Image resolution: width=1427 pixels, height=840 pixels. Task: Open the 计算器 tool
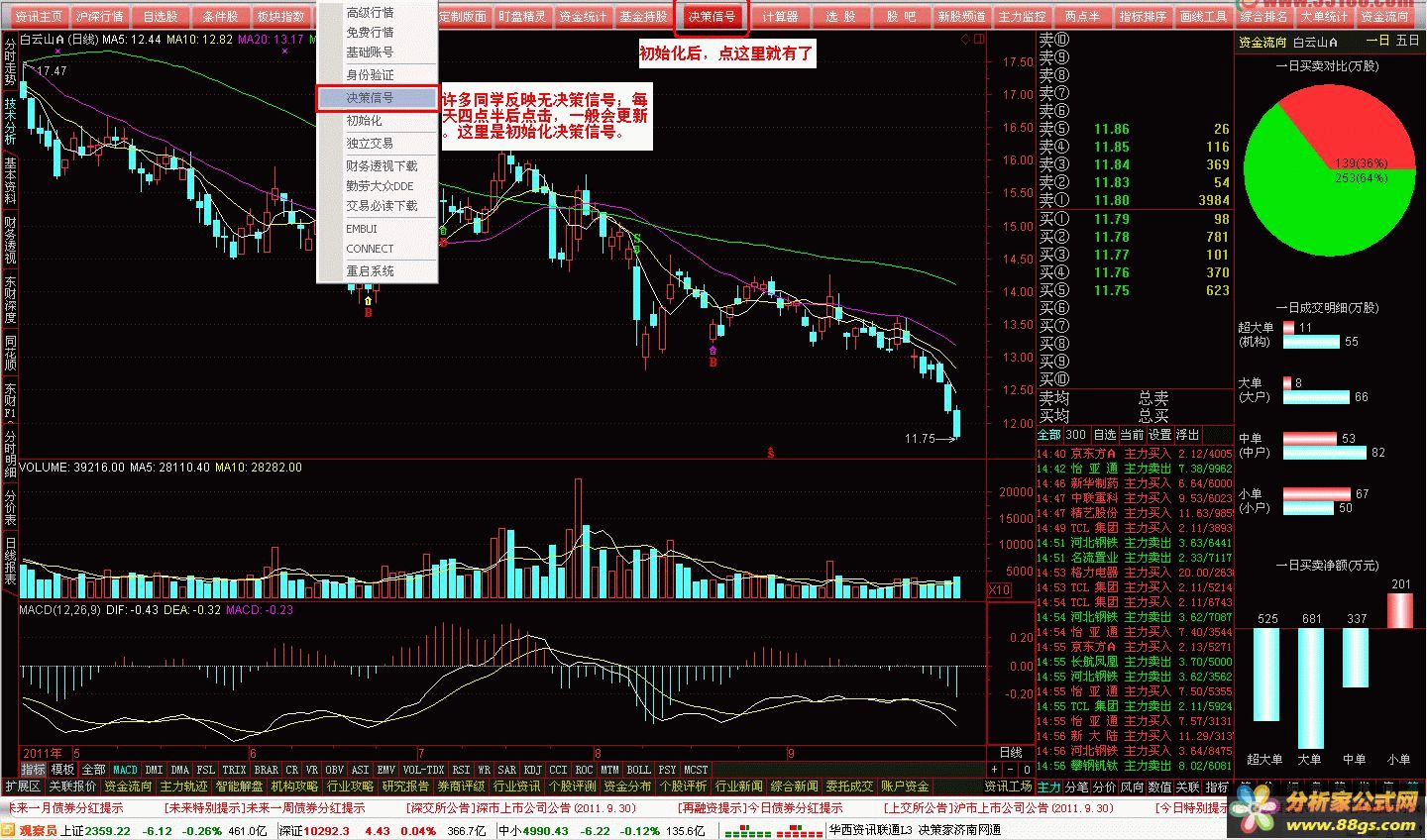pos(780,17)
